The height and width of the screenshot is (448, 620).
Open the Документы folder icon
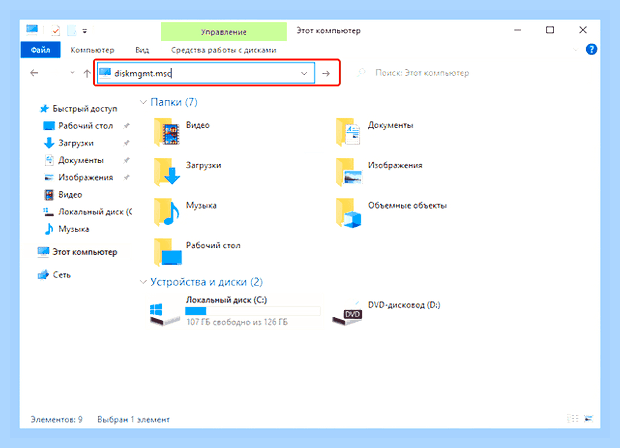click(348, 132)
